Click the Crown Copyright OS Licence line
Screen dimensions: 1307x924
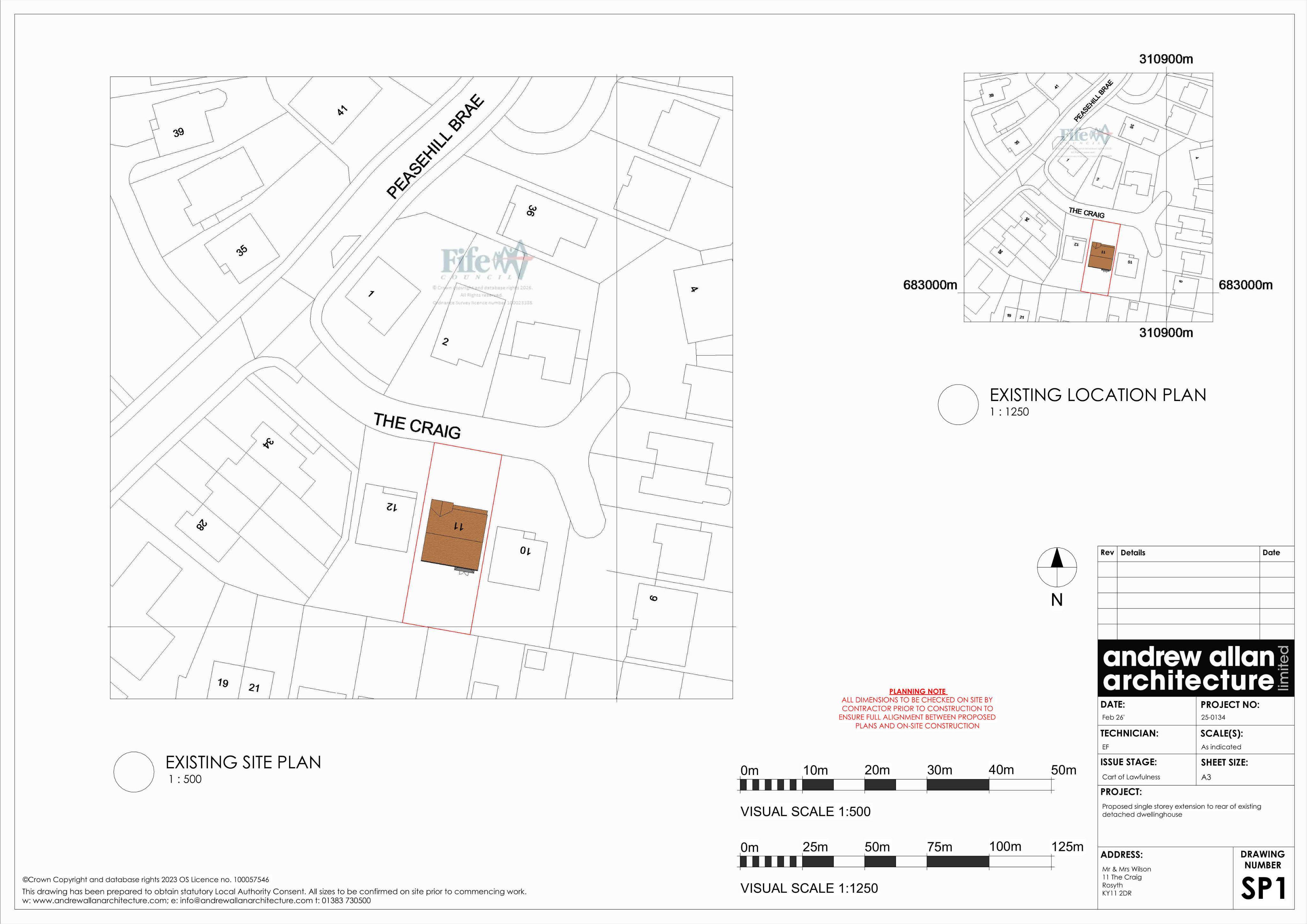click(146, 880)
